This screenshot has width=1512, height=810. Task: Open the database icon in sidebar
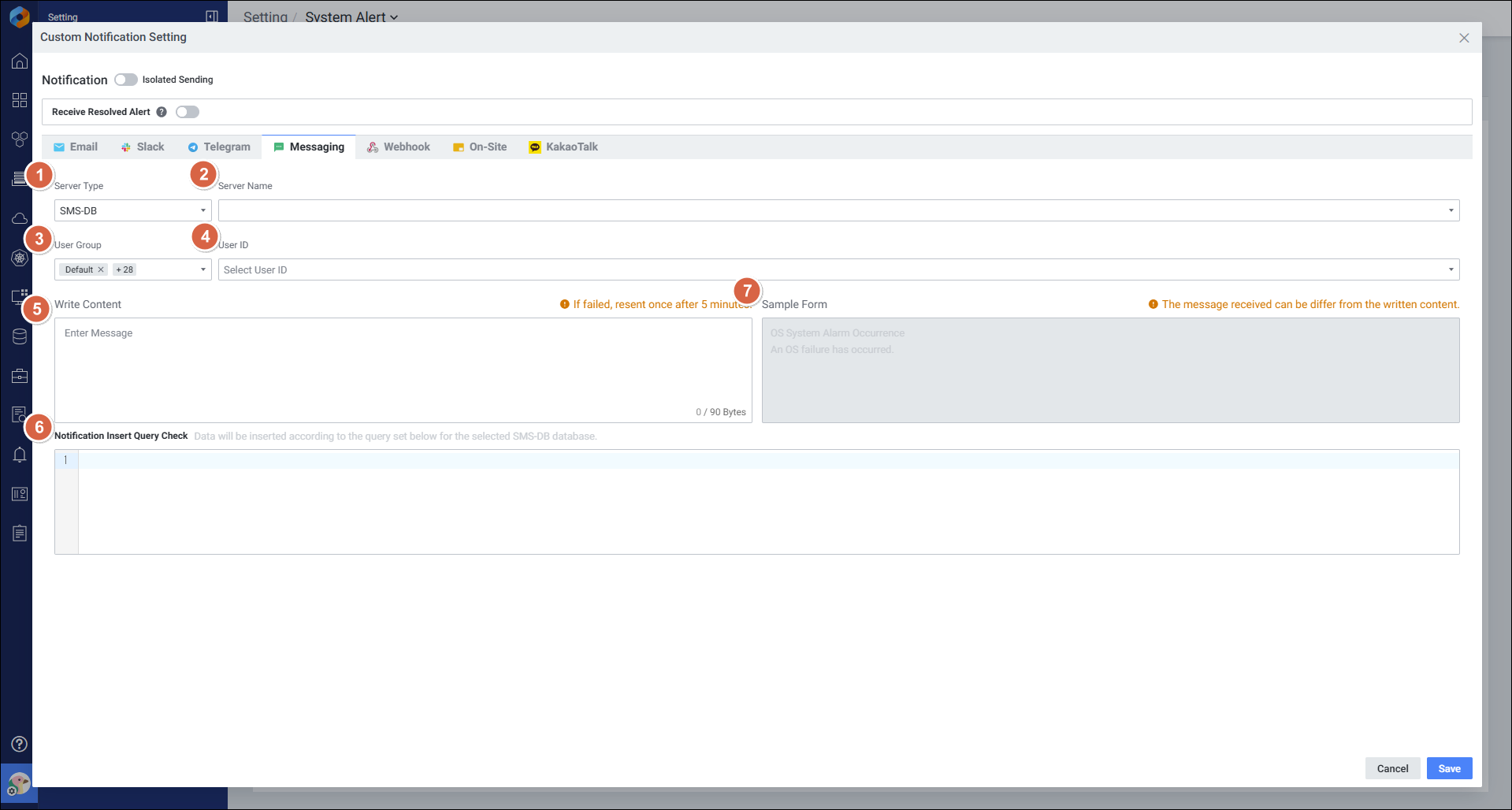click(20, 337)
